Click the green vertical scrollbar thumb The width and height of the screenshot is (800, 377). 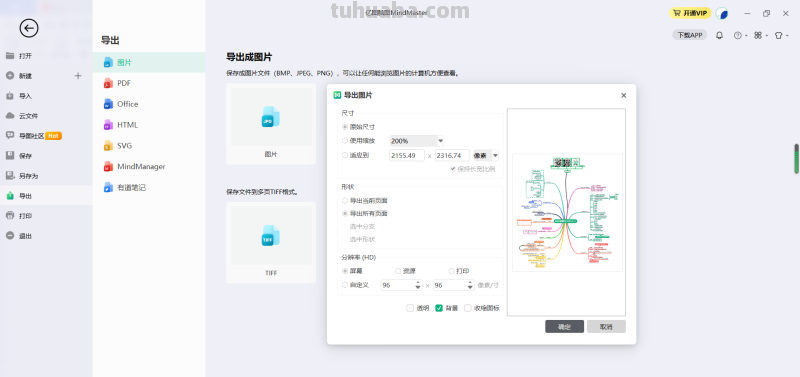[796, 159]
